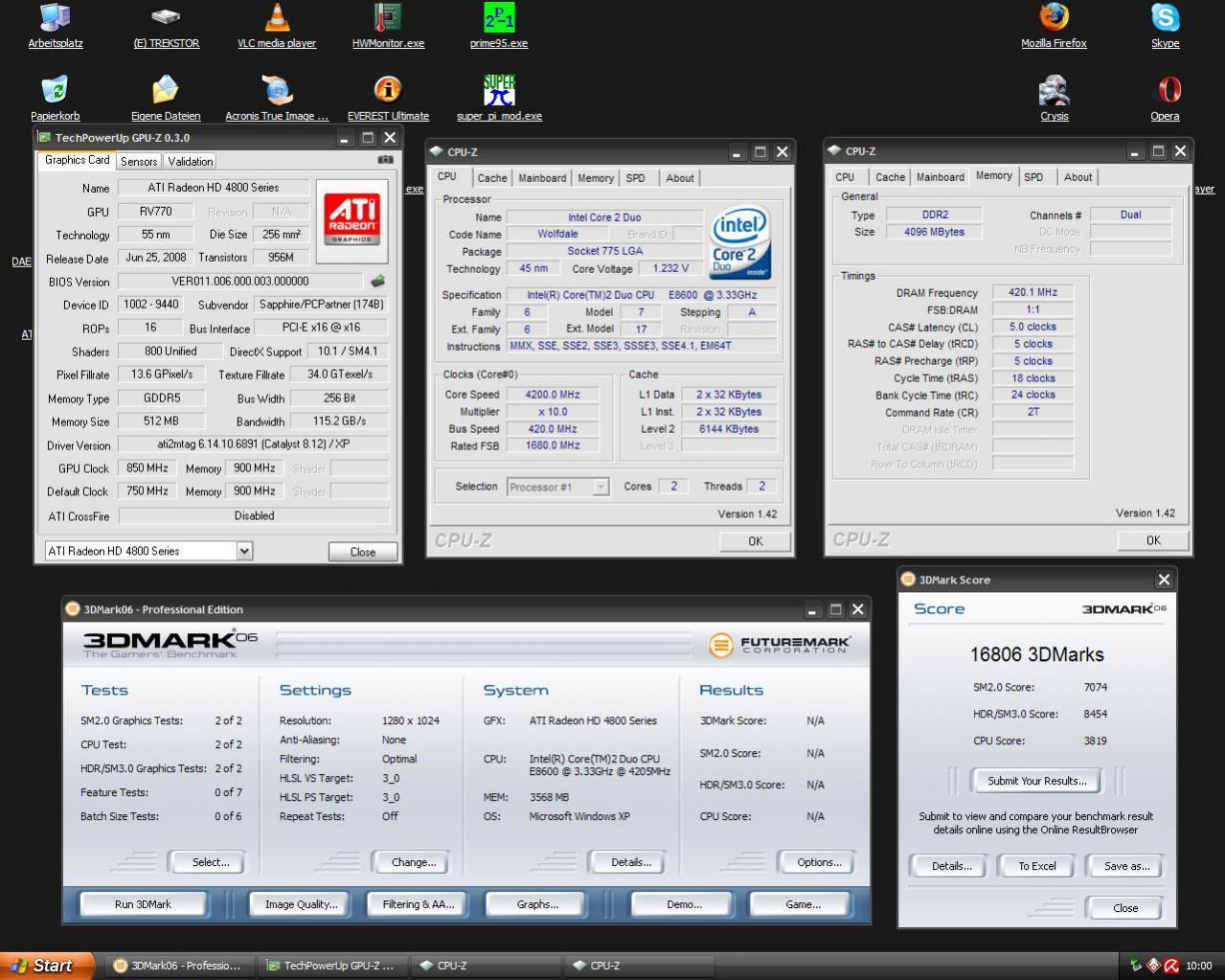This screenshot has height=980, width=1225.
Task: Click the Core Speed 4200.0 MHz value
Action: 553,395
